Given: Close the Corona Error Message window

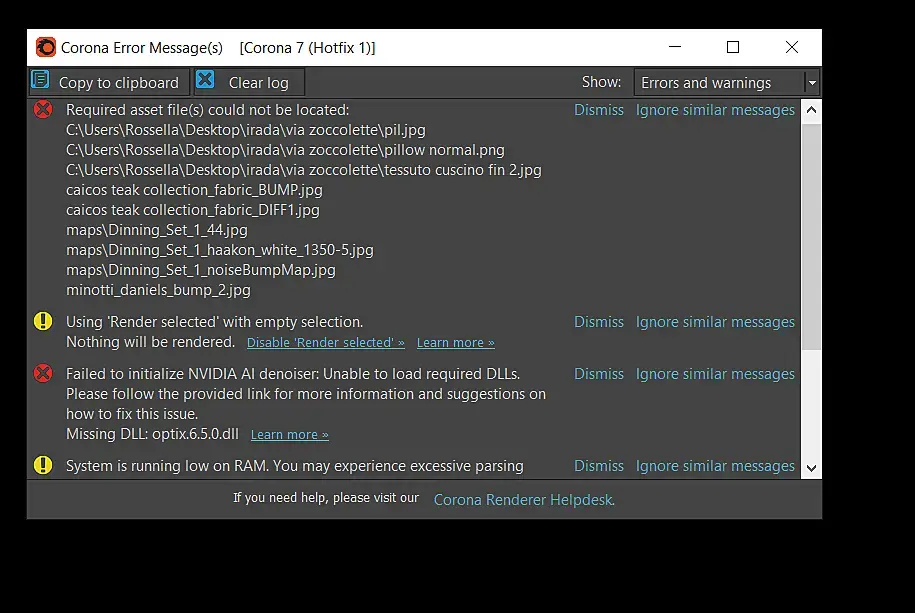Looking at the screenshot, I should [792, 47].
